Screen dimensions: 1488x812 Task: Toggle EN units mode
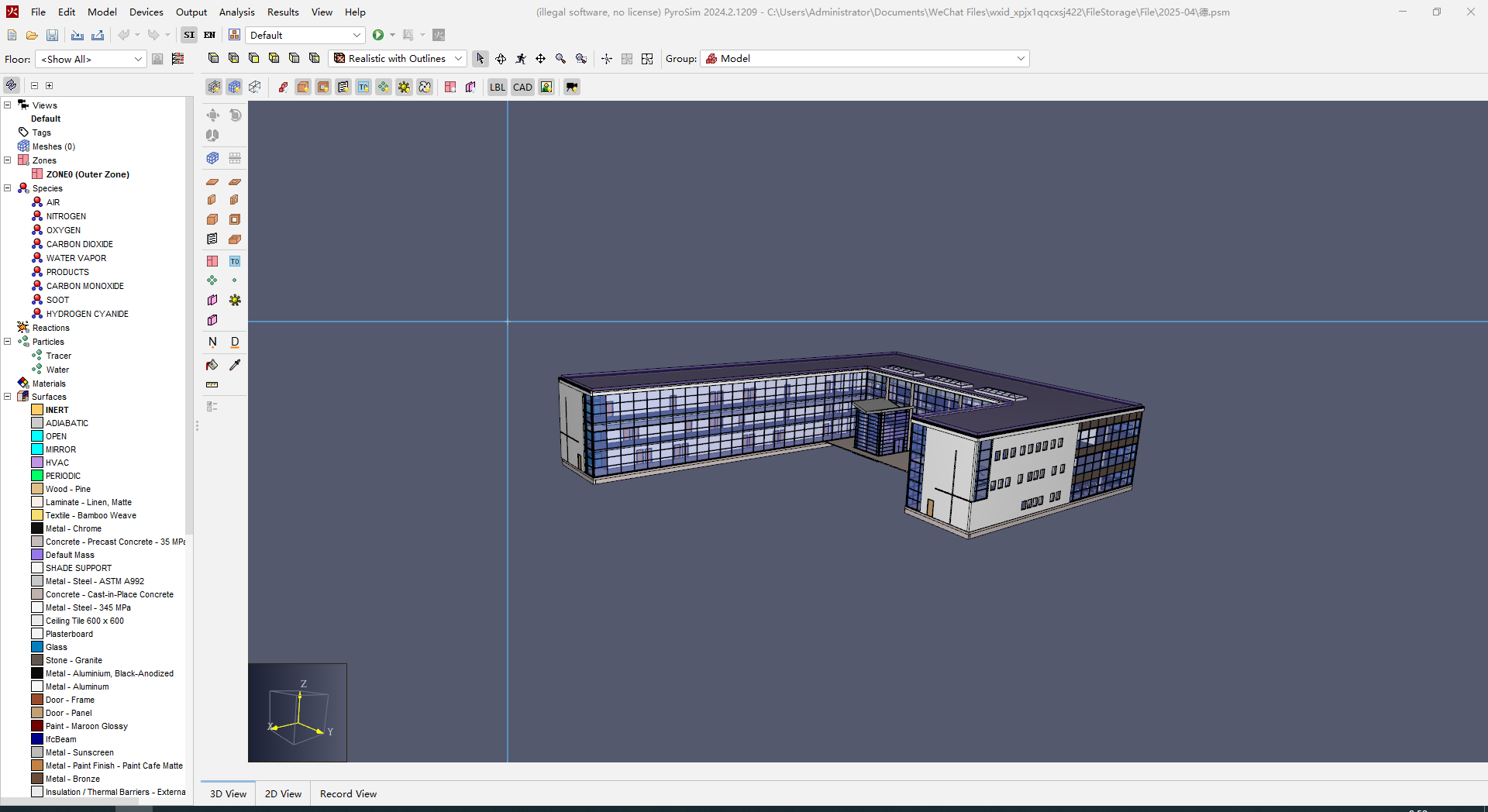tap(209, 35)
